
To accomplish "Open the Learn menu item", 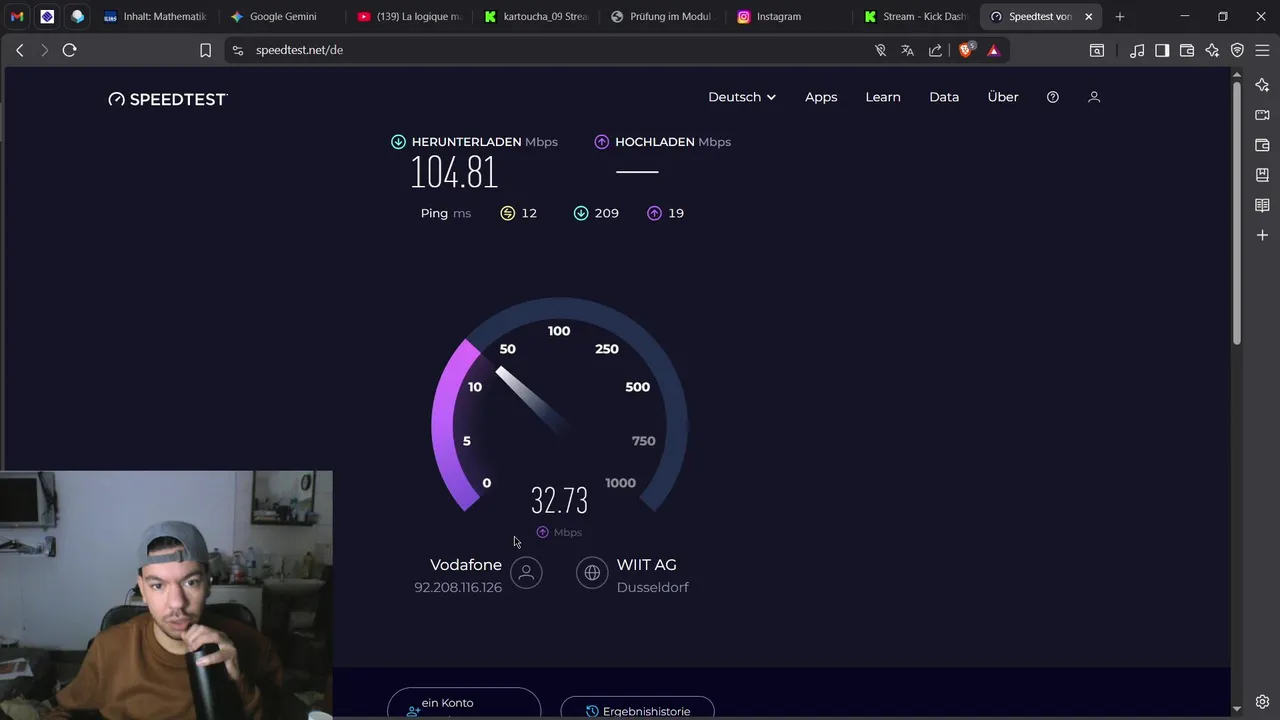I will click(883, 97).
